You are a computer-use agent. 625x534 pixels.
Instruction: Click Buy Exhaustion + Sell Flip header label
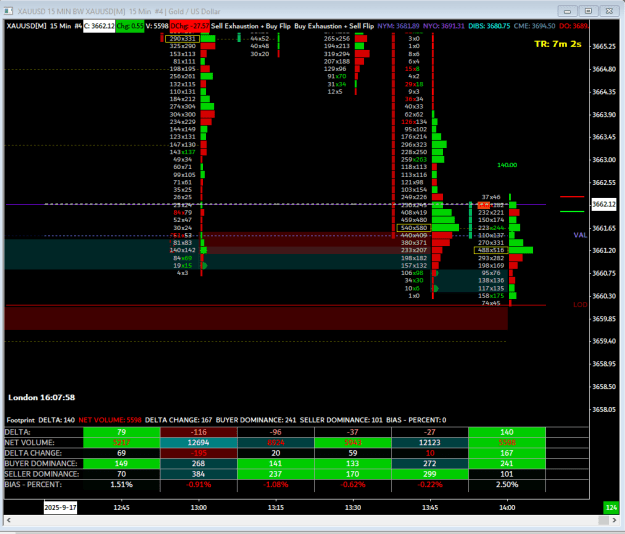coord(334,26)
